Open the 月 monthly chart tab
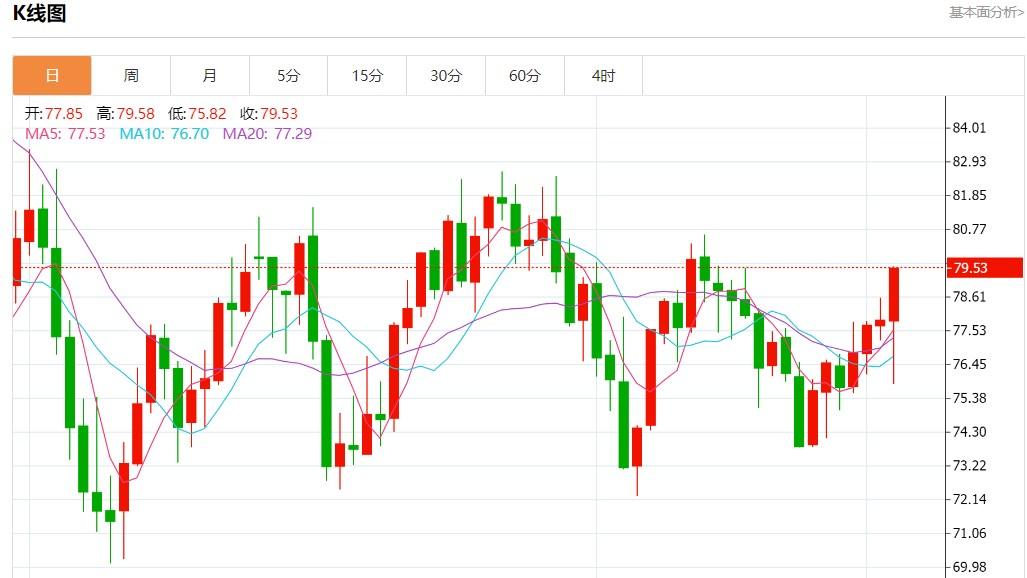The image size is (1027, 578). (210, 76)
